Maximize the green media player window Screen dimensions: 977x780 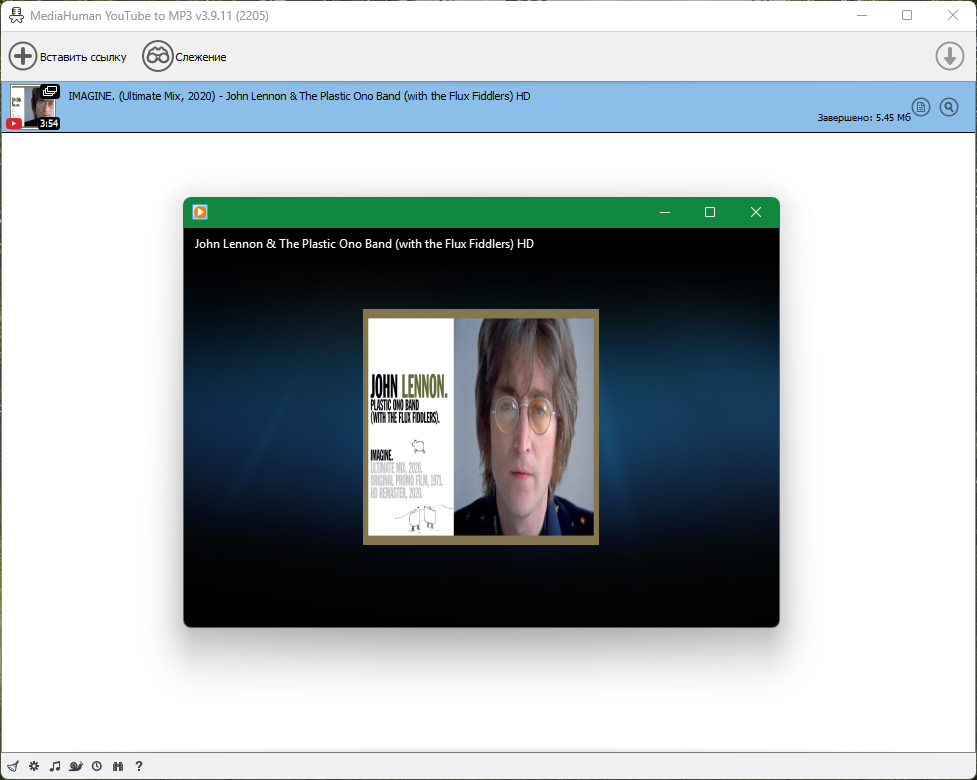coord(710,212)
